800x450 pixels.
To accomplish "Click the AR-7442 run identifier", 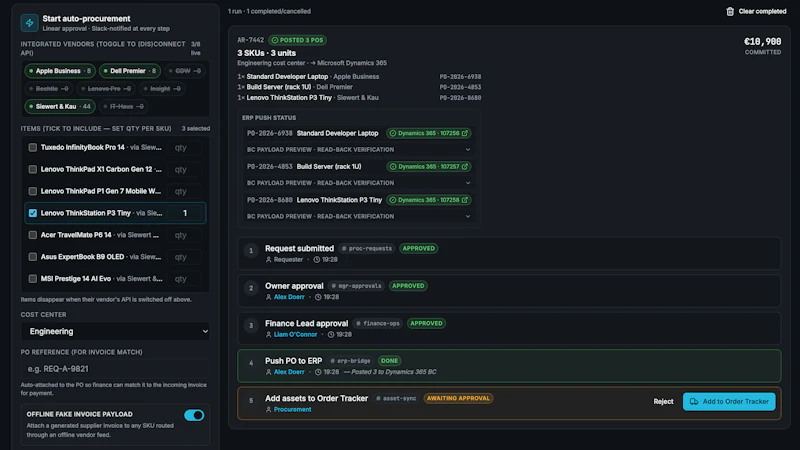I will (x=251, y=40).
